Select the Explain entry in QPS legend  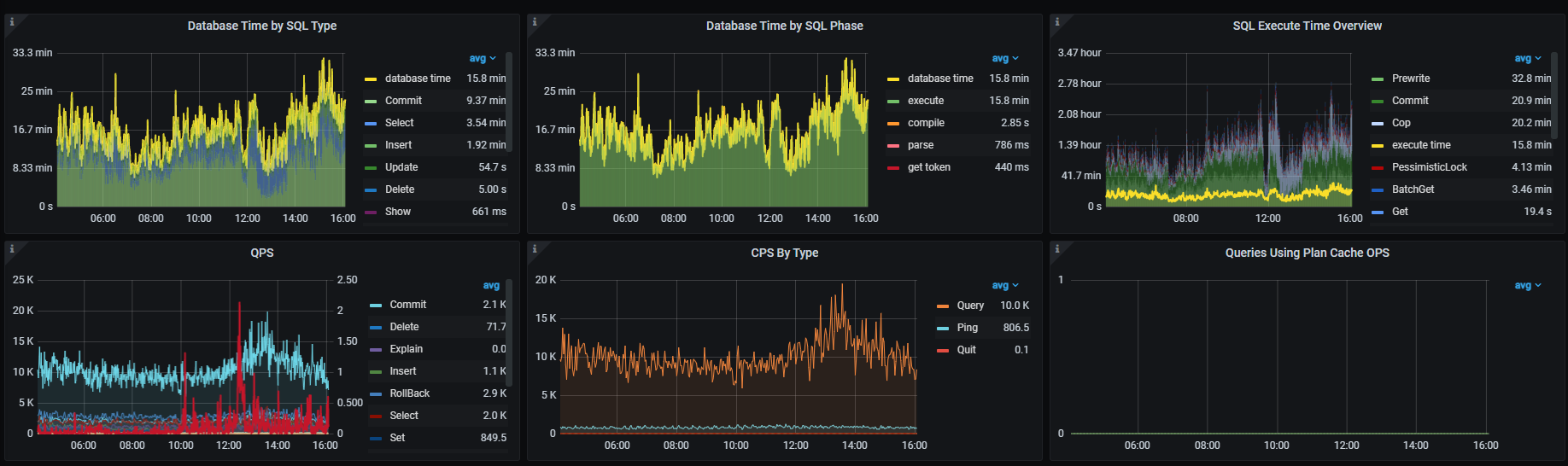[407, 349]
